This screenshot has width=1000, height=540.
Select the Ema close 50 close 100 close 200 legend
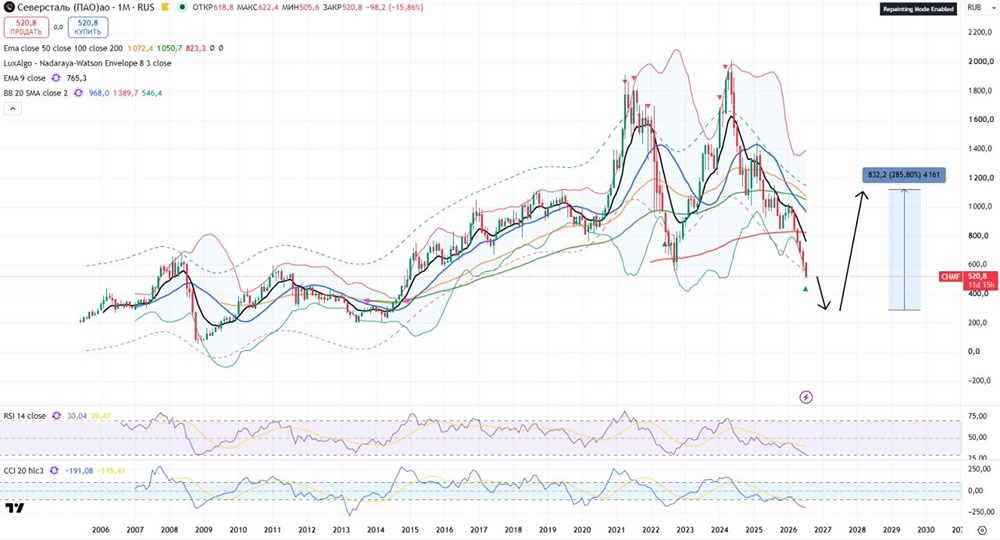pos(64,48)
